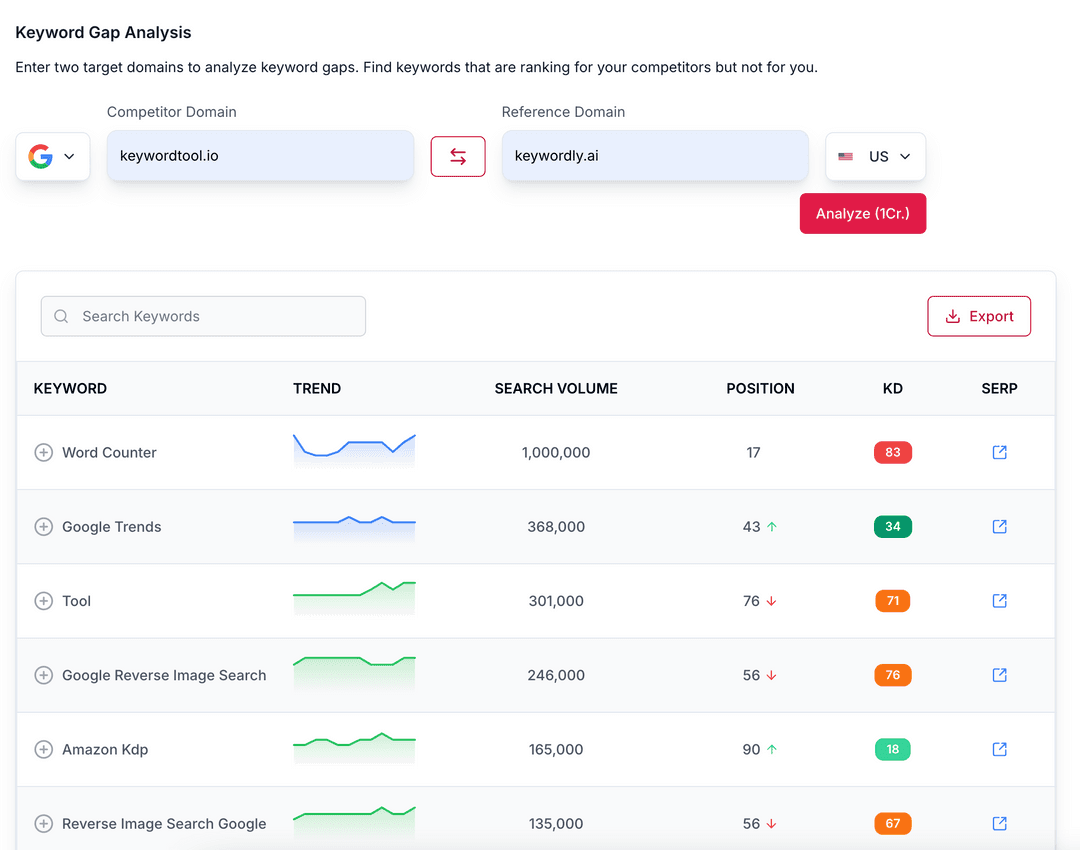Image resolution: width=1080 pixels, height=850 pixels.
Task: Click the Google Reverse Image Search keyword text
Action: pos(164,675)
